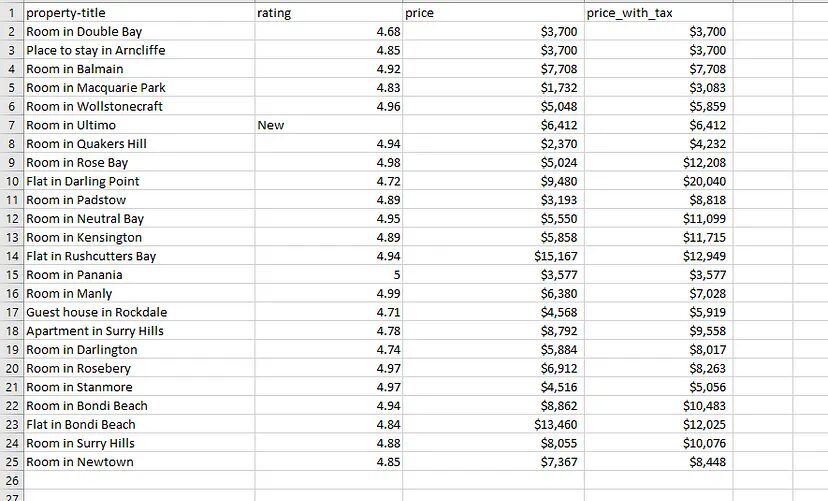Select row 7 header
The width and height of the screenshot is (828, 501).
click(x=11, y=125)
